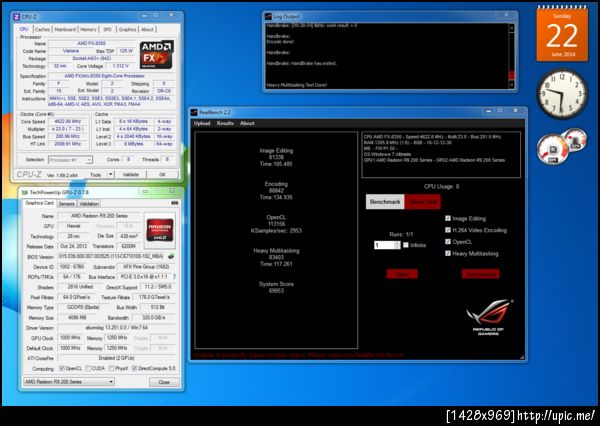This screenshot has width=600, height=426.
Task: Open the About tab in CPU-Z
Action: click(x=147, y=29)
